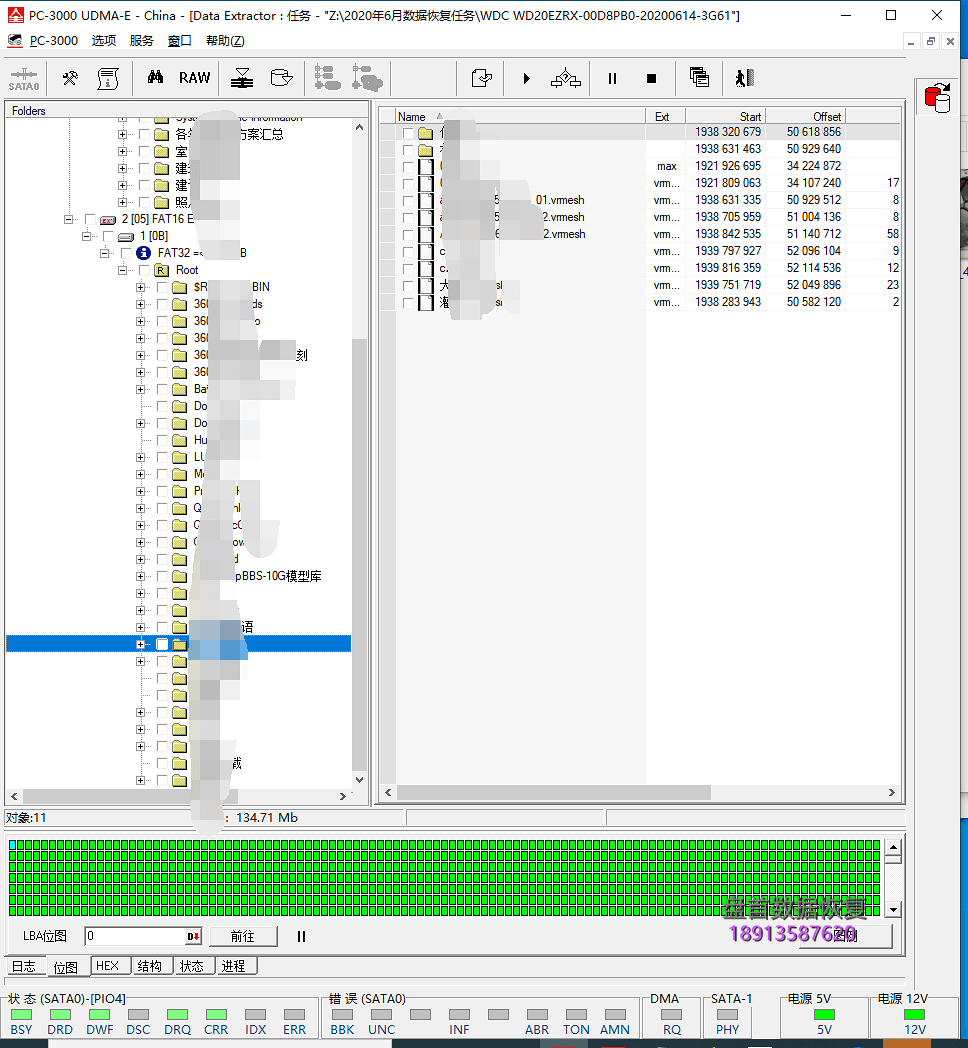This screenshot has width=968, height=1048.
Task: Tick checkbox of highlighted blue folder row
Action: coord(162,644)
